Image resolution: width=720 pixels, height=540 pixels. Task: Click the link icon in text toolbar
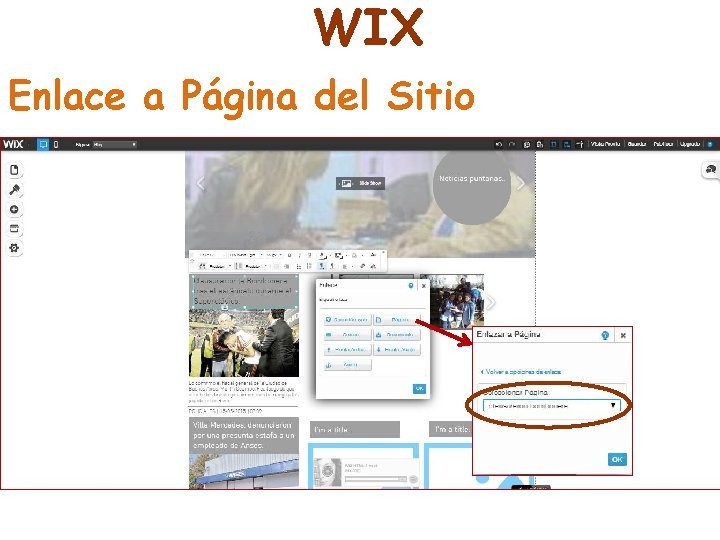click(x=363, y=266)
